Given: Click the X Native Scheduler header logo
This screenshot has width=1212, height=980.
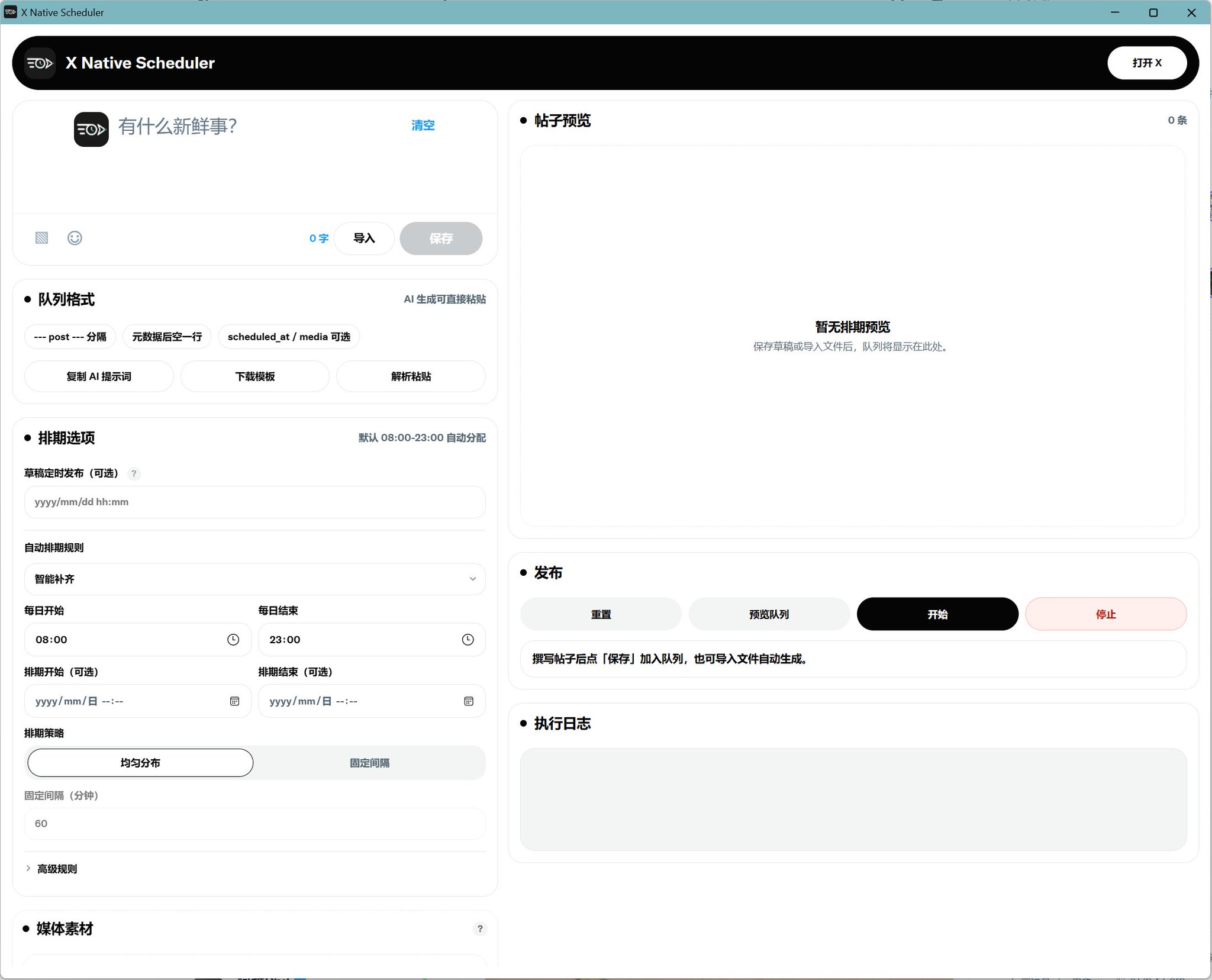Looking at the screenshot, I should pos(40,63).
